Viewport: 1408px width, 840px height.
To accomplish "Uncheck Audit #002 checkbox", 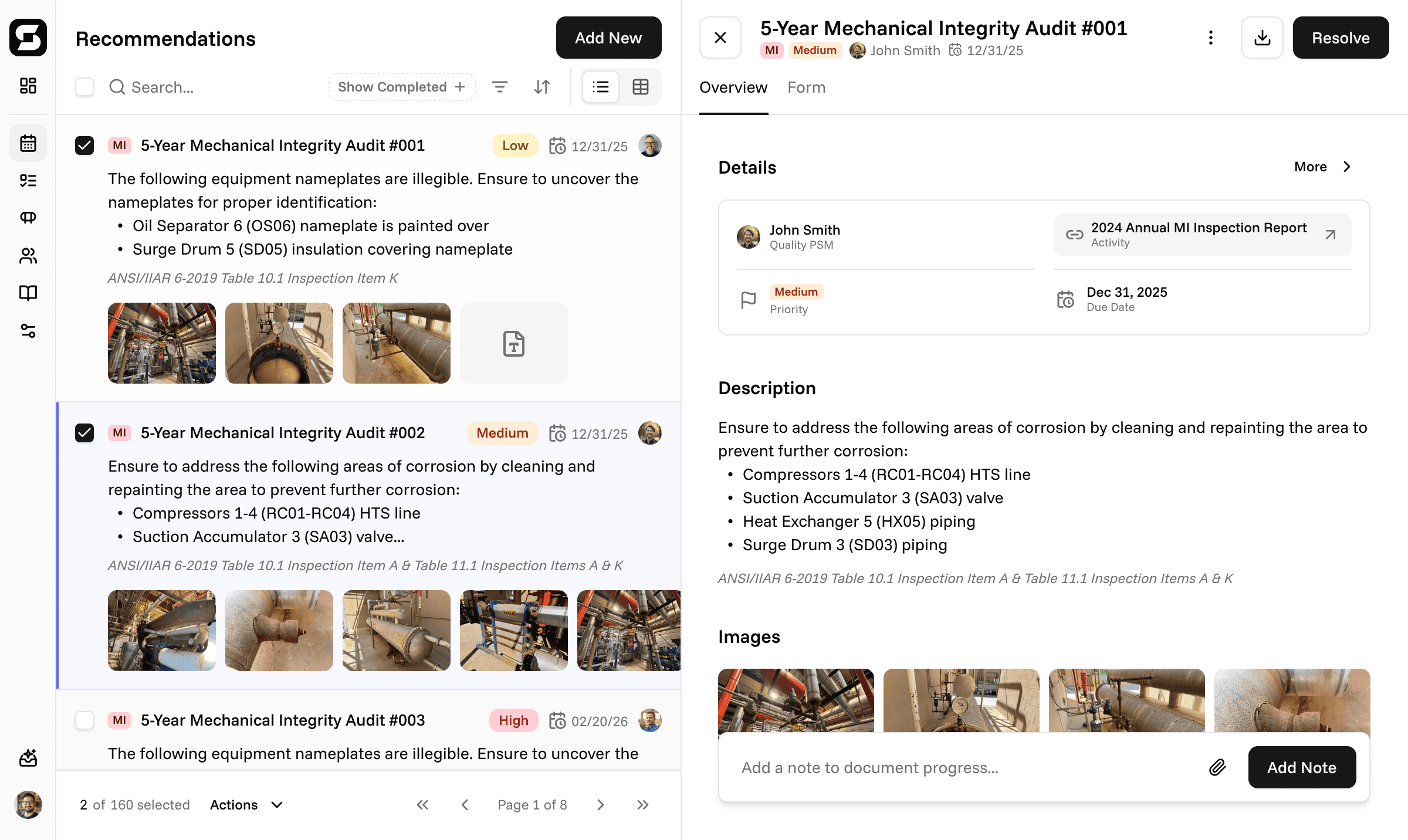I will tap(84, 433).
